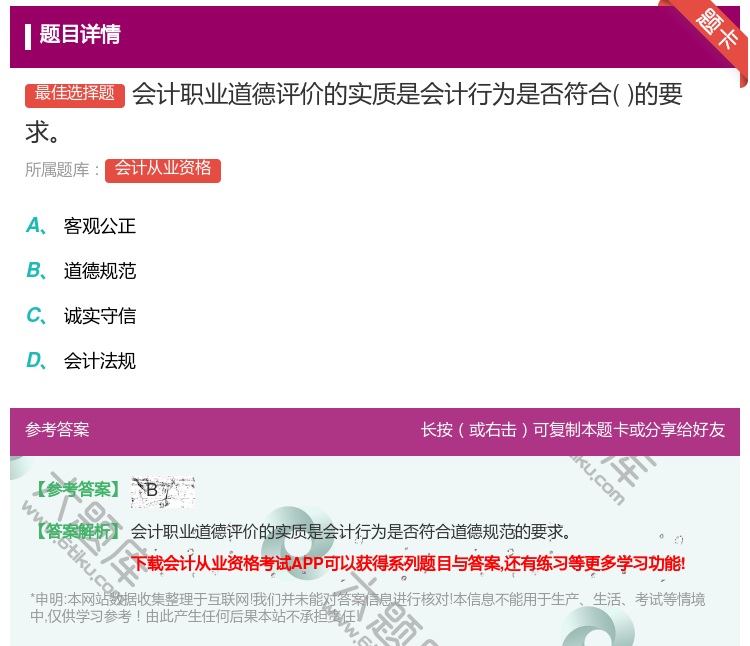Click the 【答案解析】 label
Screen dimensions: 750x646
click(x=79, y=531)
